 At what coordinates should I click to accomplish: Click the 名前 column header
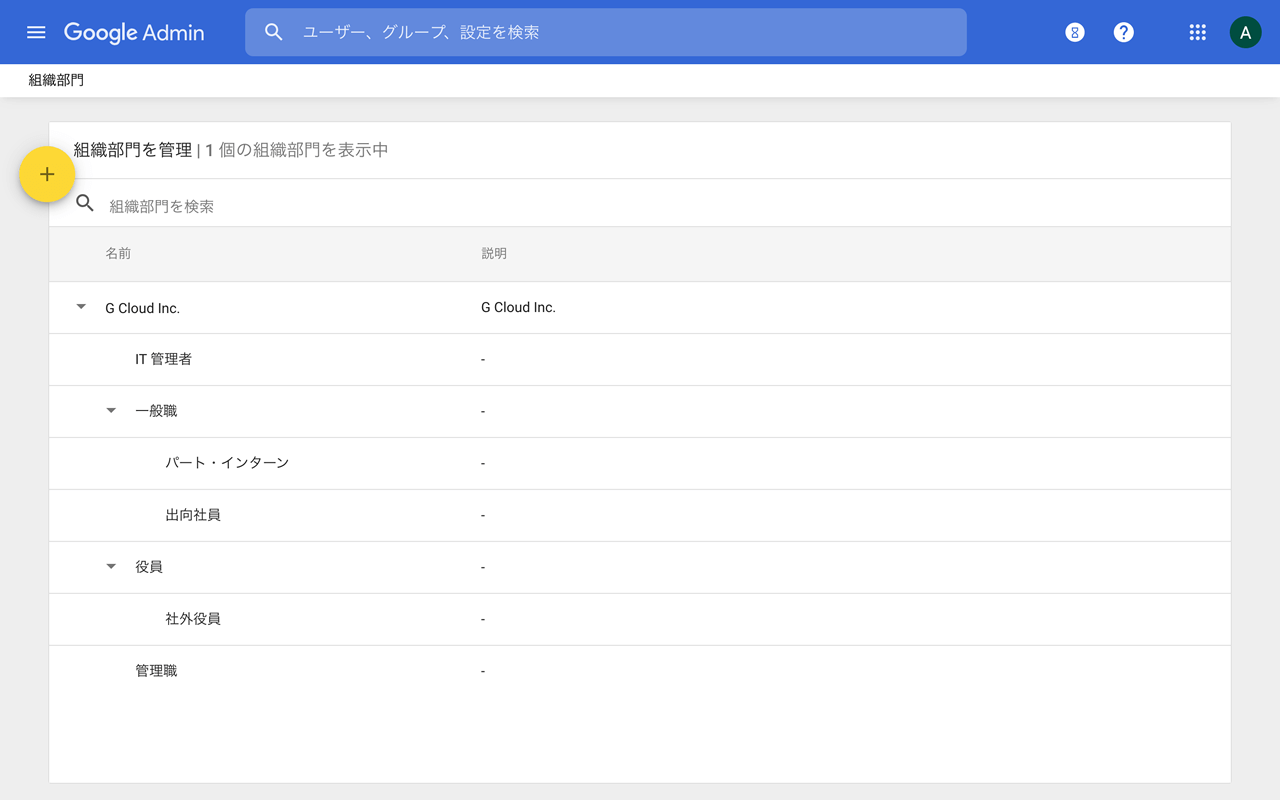point(118,254)
